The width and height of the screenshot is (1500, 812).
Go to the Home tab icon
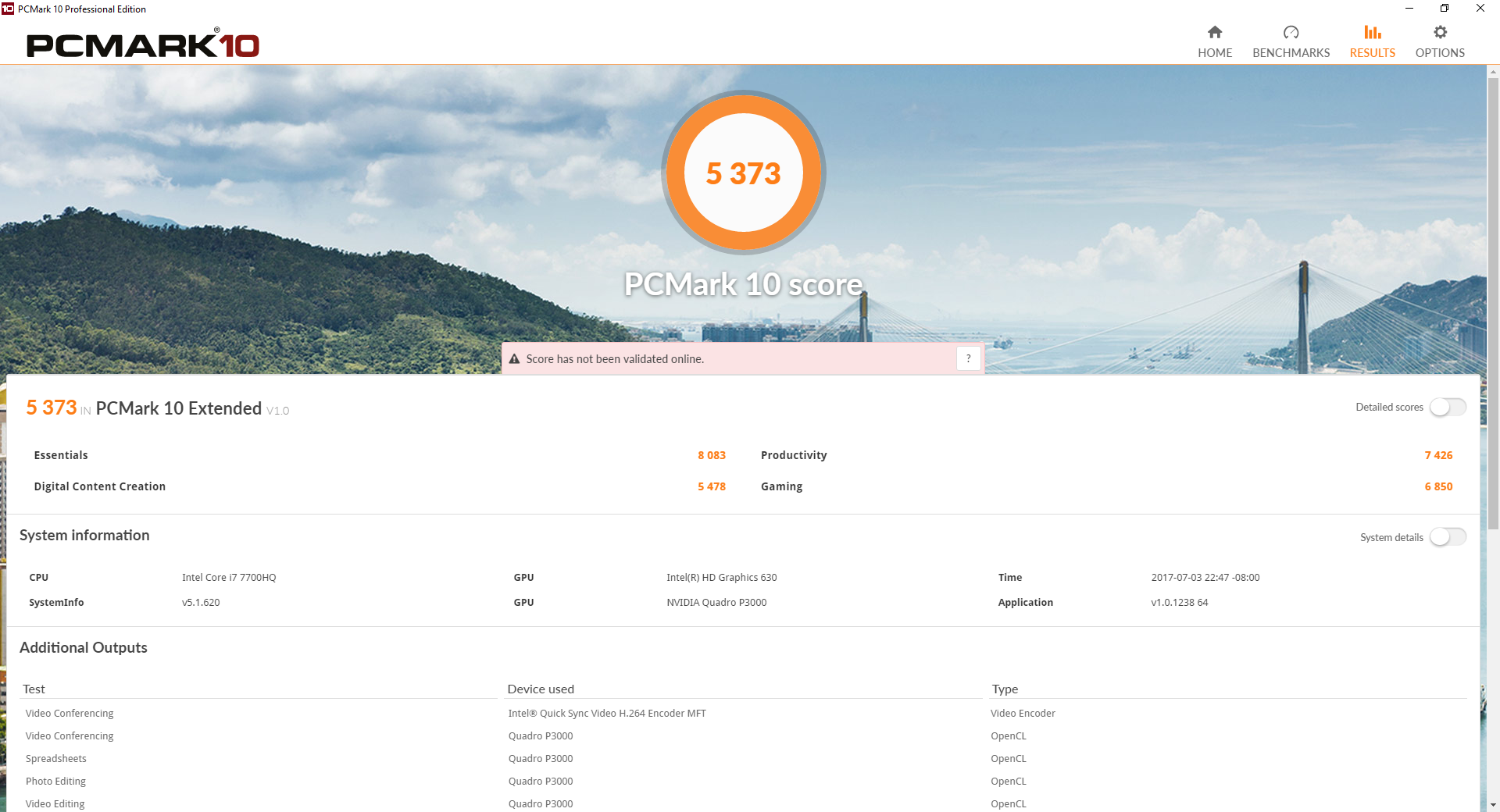click(x=1215, y=32)
